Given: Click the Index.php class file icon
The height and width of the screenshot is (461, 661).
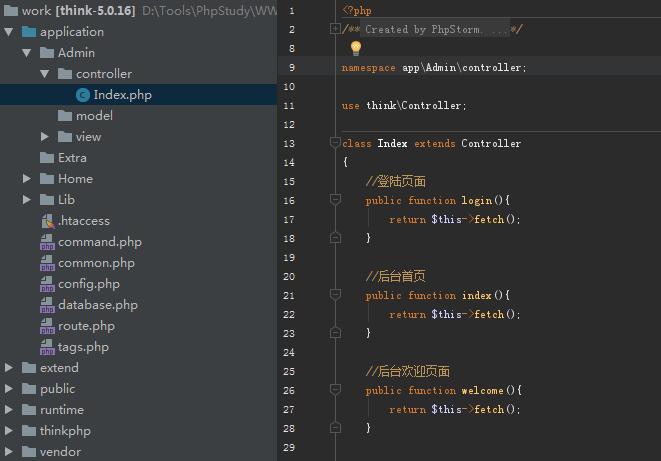Looking at the screenshot, I should pyautogui.click(x=83, y=95).
